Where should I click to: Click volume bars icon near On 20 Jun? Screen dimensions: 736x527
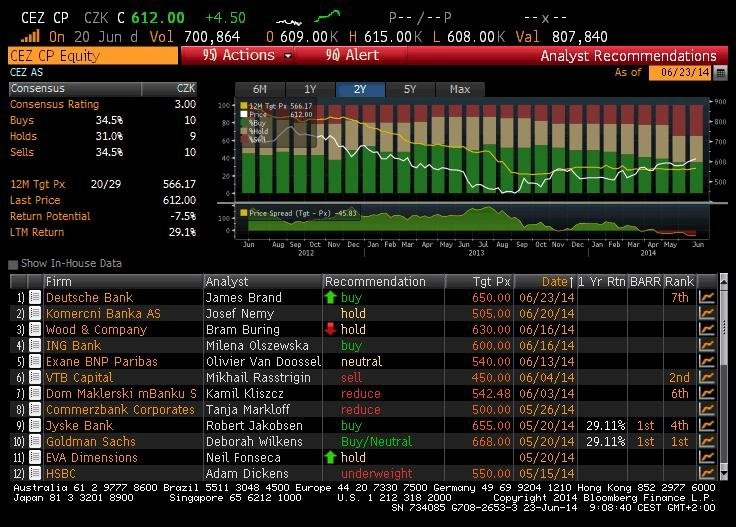click(x=31, y=37)
